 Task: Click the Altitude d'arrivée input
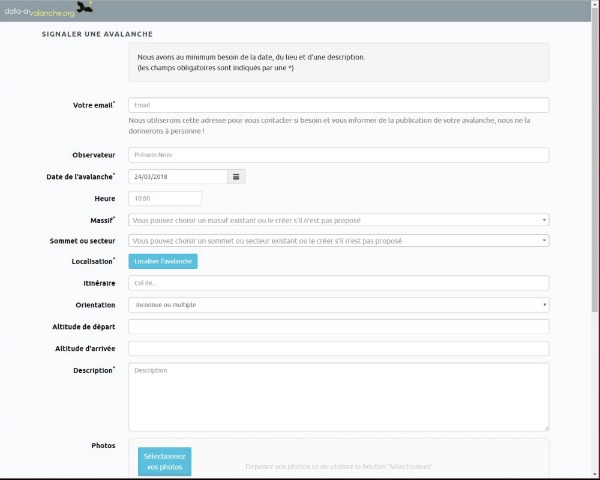[339, 349]
